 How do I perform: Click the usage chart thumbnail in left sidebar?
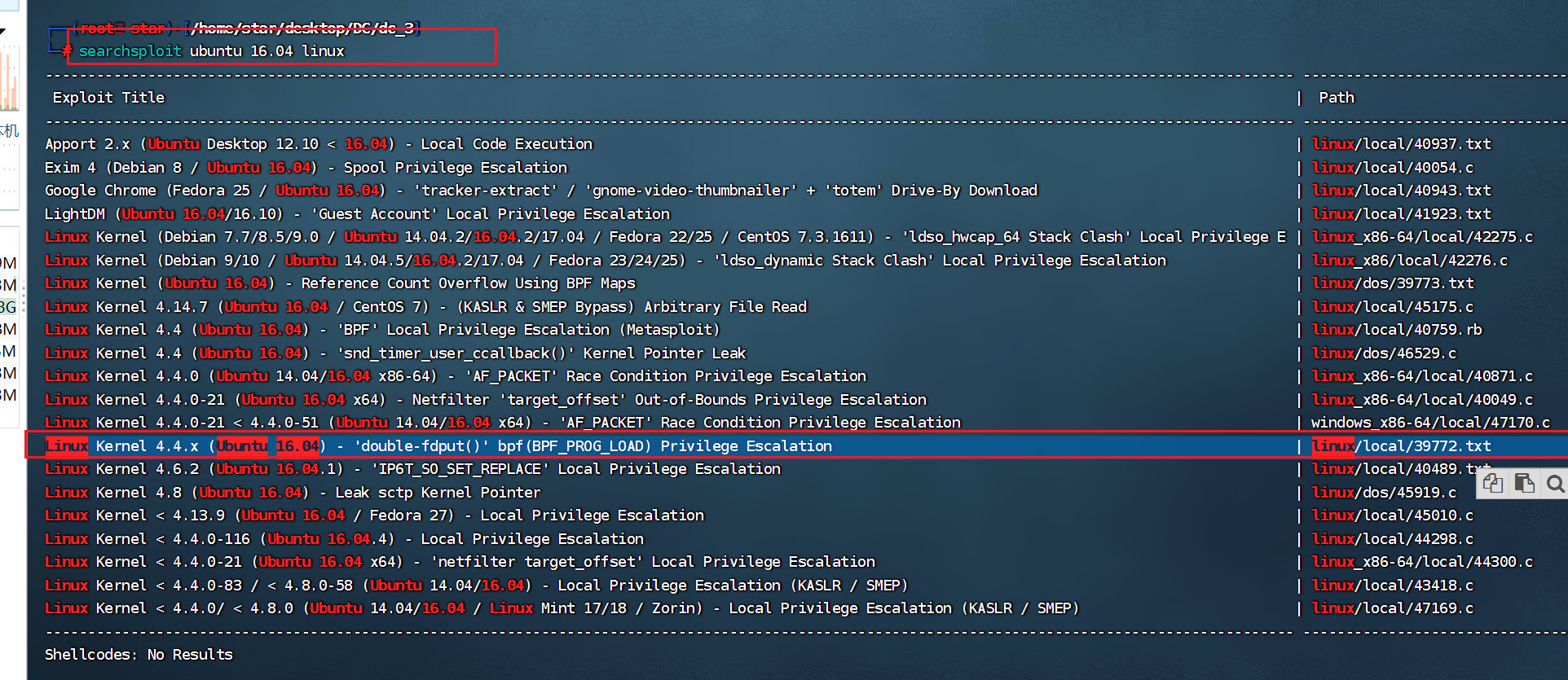point(9,80)
